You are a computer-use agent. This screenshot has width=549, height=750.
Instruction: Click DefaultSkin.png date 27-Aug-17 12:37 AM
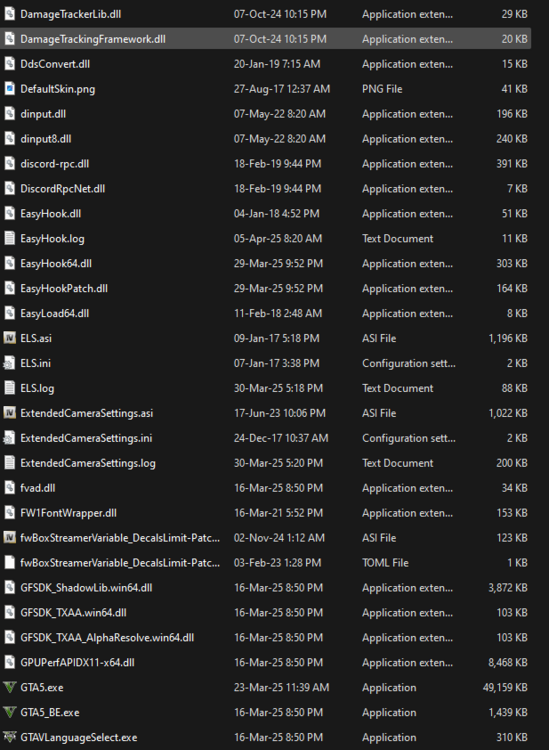point(282,89)
